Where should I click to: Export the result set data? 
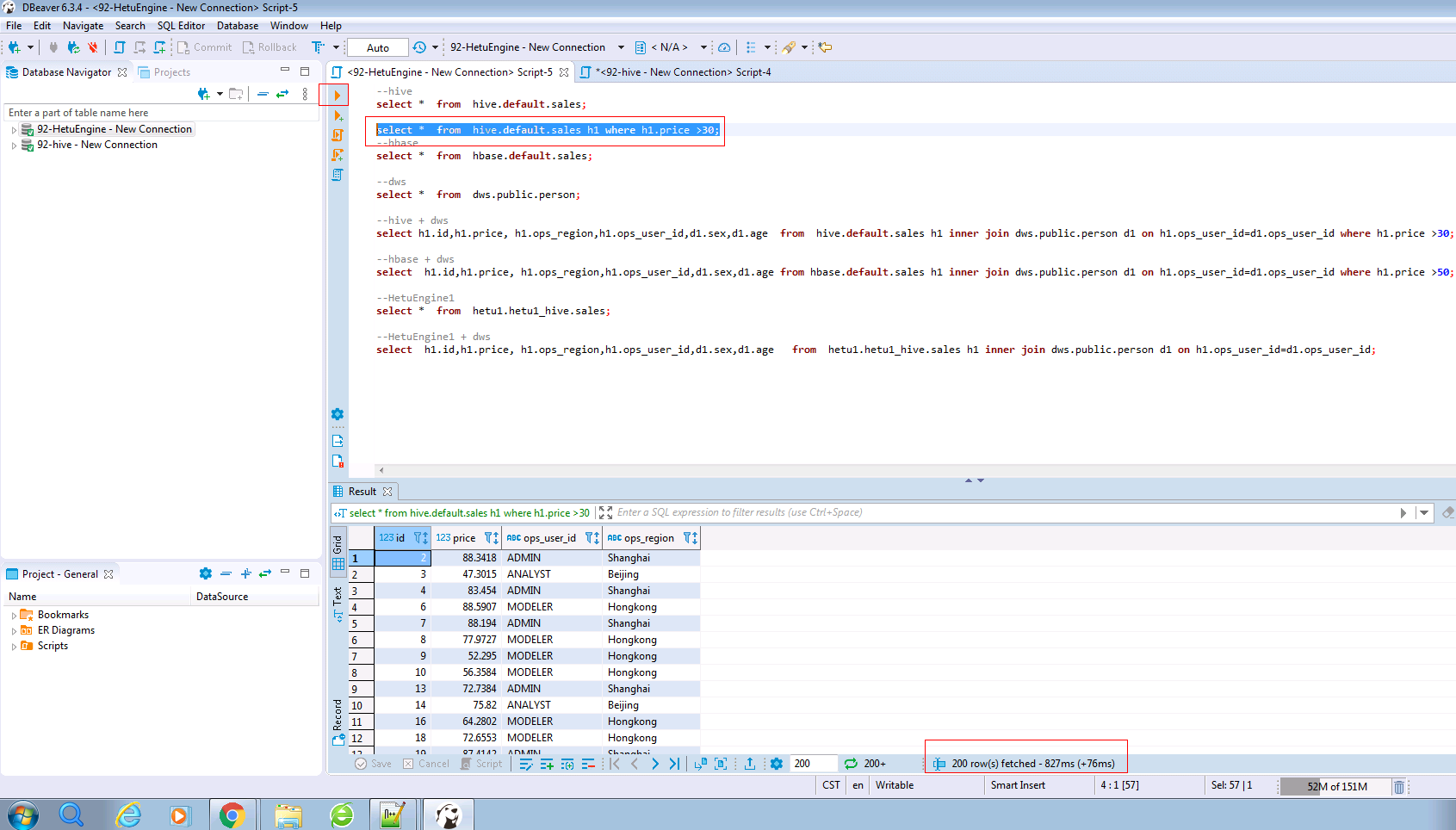pyautogui.click(x=750, y=764)
